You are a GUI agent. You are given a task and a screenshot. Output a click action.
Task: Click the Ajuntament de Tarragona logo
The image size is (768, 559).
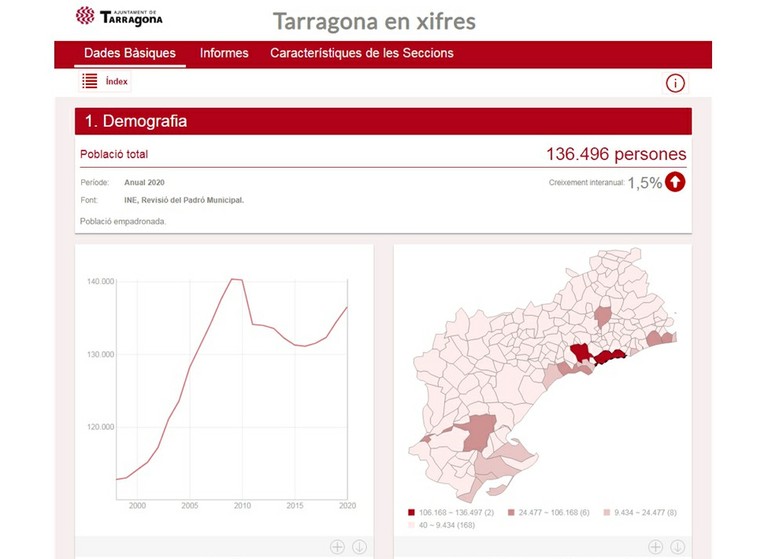(x=119, y=16)
